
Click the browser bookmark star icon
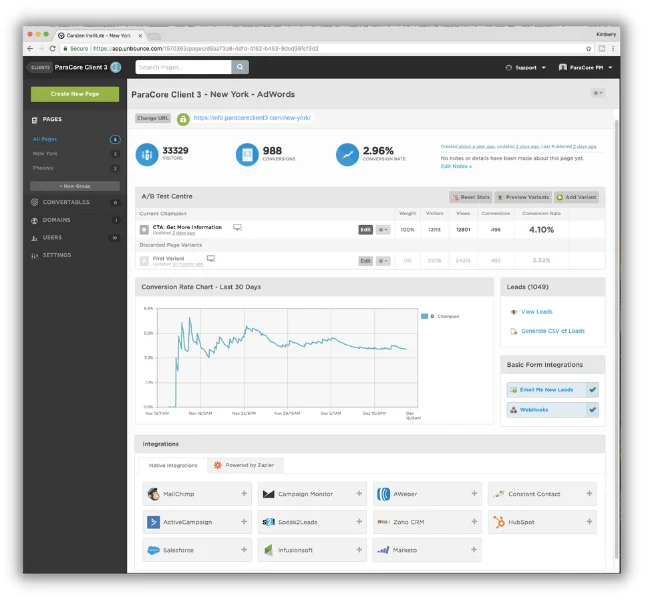coord(588,48)
